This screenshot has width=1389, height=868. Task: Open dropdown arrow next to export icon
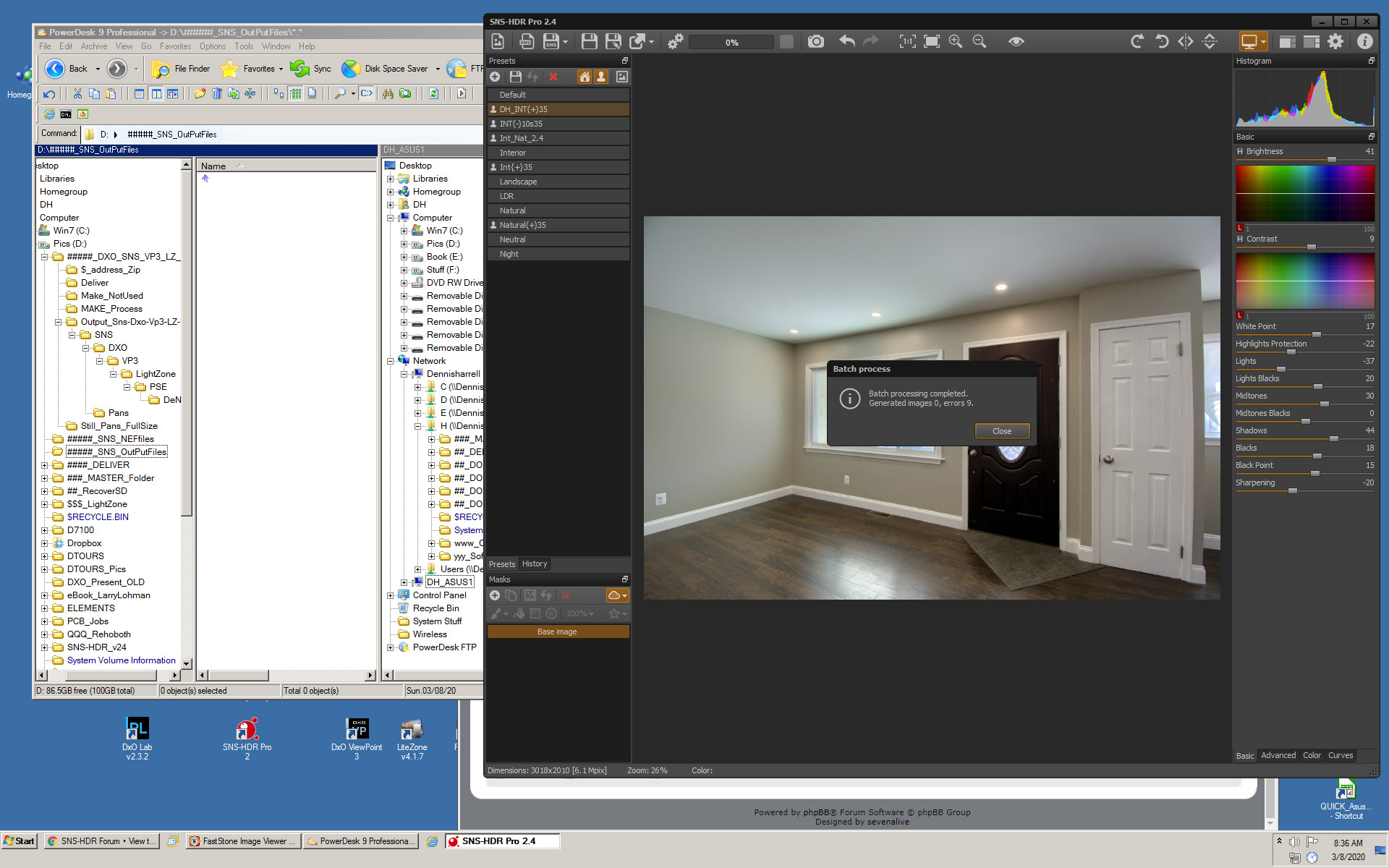click(652, 42)
